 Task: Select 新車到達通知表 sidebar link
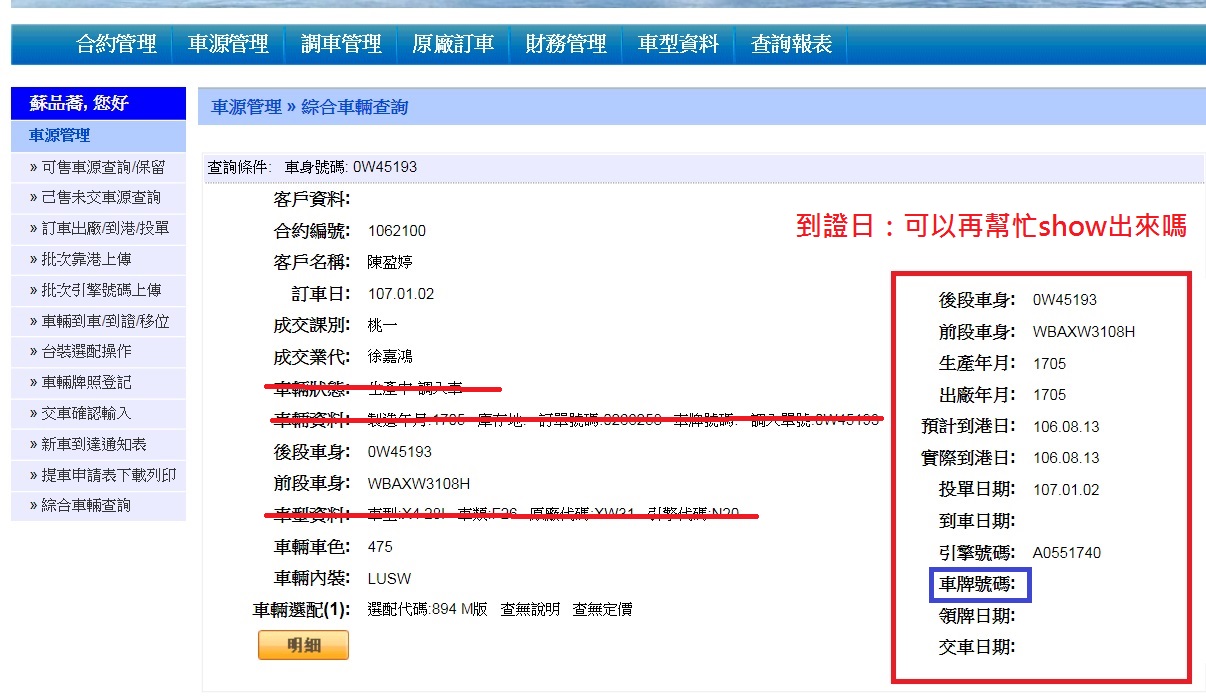(93, 444)
